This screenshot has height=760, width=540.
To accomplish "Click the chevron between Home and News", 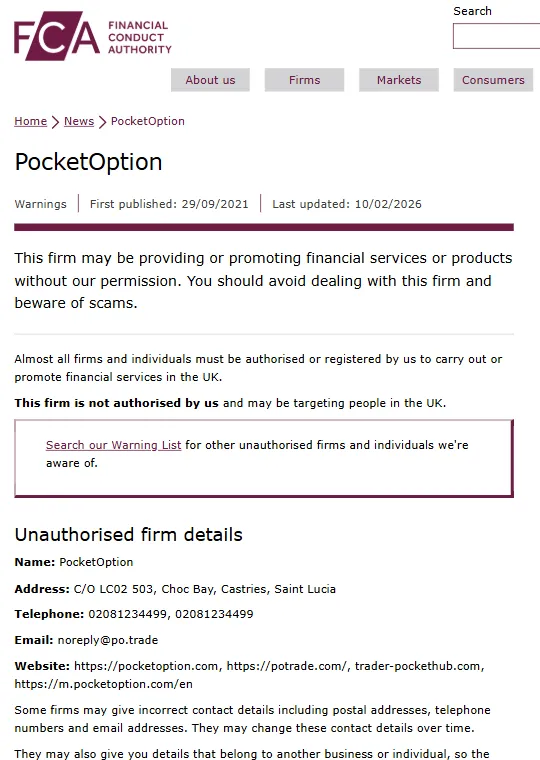I will 55,122.
